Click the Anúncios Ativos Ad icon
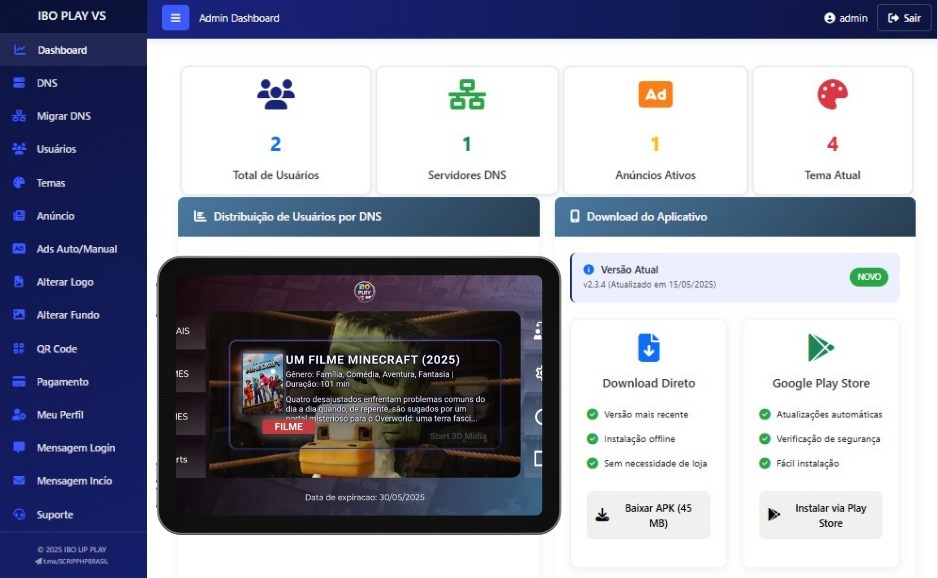938x578 pixels. click(656, 95)
